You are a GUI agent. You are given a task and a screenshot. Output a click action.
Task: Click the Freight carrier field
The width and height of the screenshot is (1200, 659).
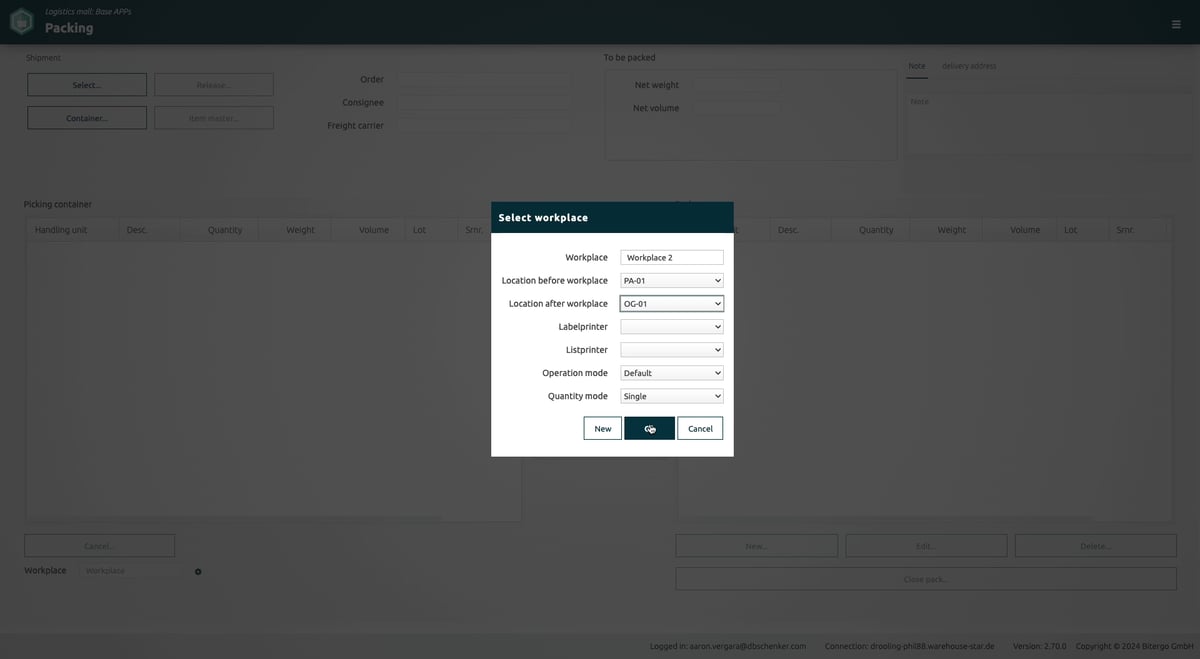484,126
